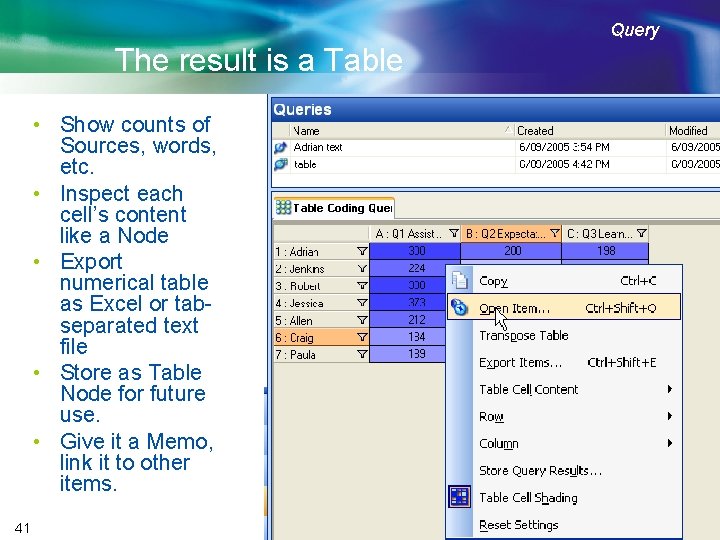Screen dimensions: 720x540
Task: Select Reset Settings menu entry
Action: (x=564, y=524)
